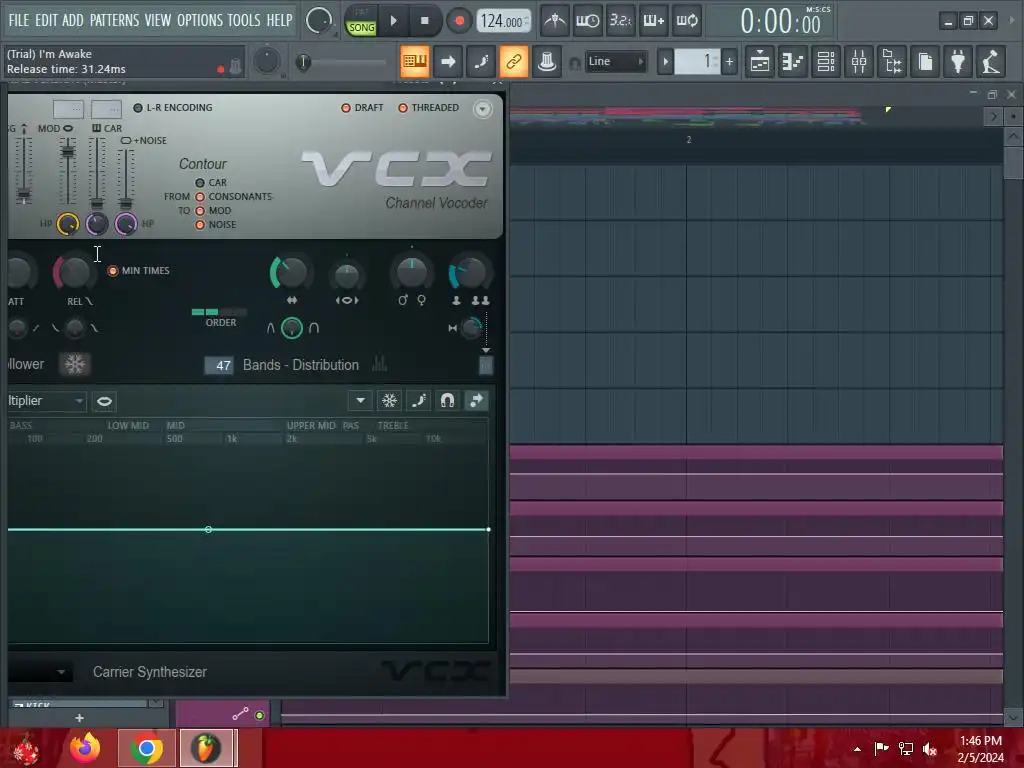This screenshot has width=1024, height=768.
Task: Toggle NOISE in Contour section
Action: [x=216, y=225]
